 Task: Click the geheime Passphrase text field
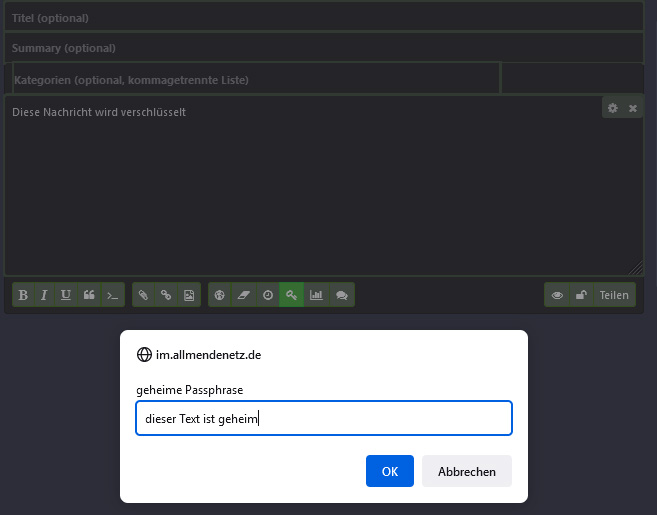[x=323, y=419]
